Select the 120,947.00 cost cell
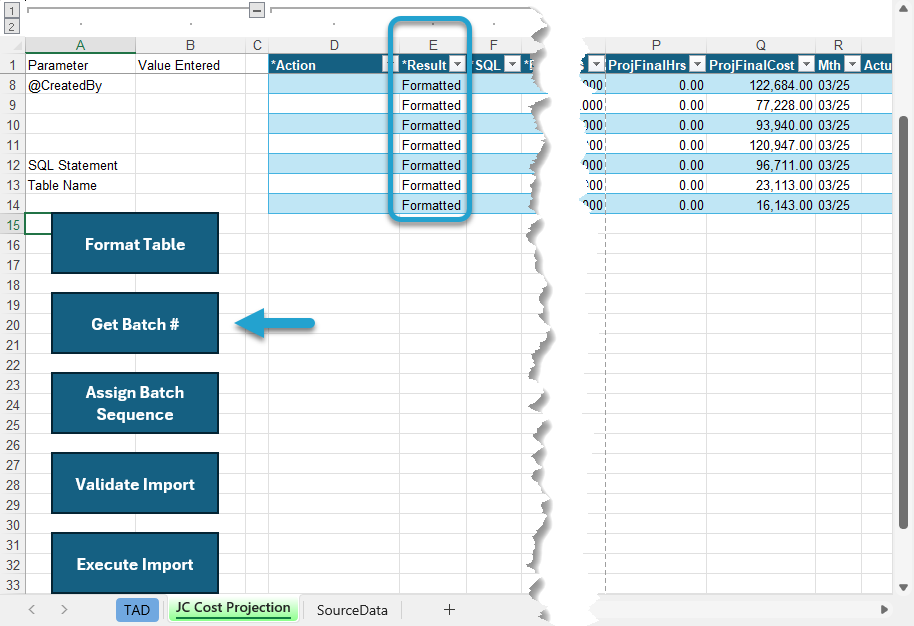The image size is (914, 626). (x=761, y=145)
